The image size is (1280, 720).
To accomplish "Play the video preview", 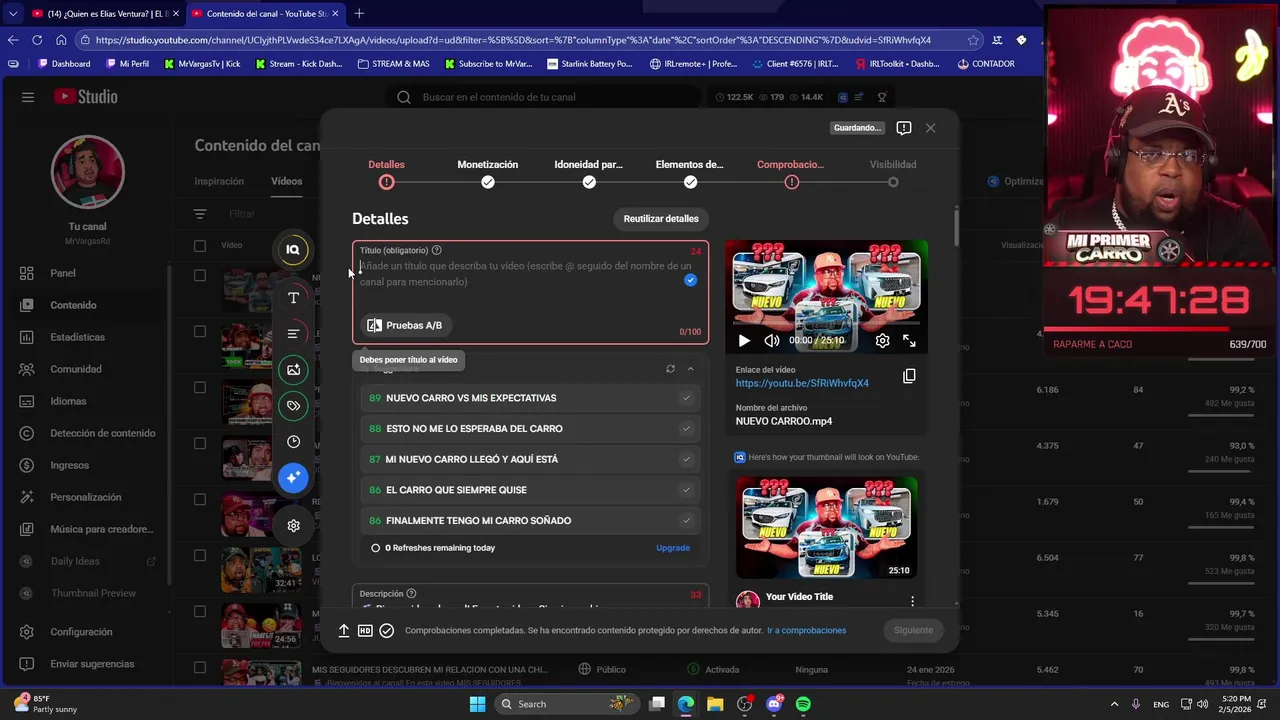I will (x=743, y=341).
